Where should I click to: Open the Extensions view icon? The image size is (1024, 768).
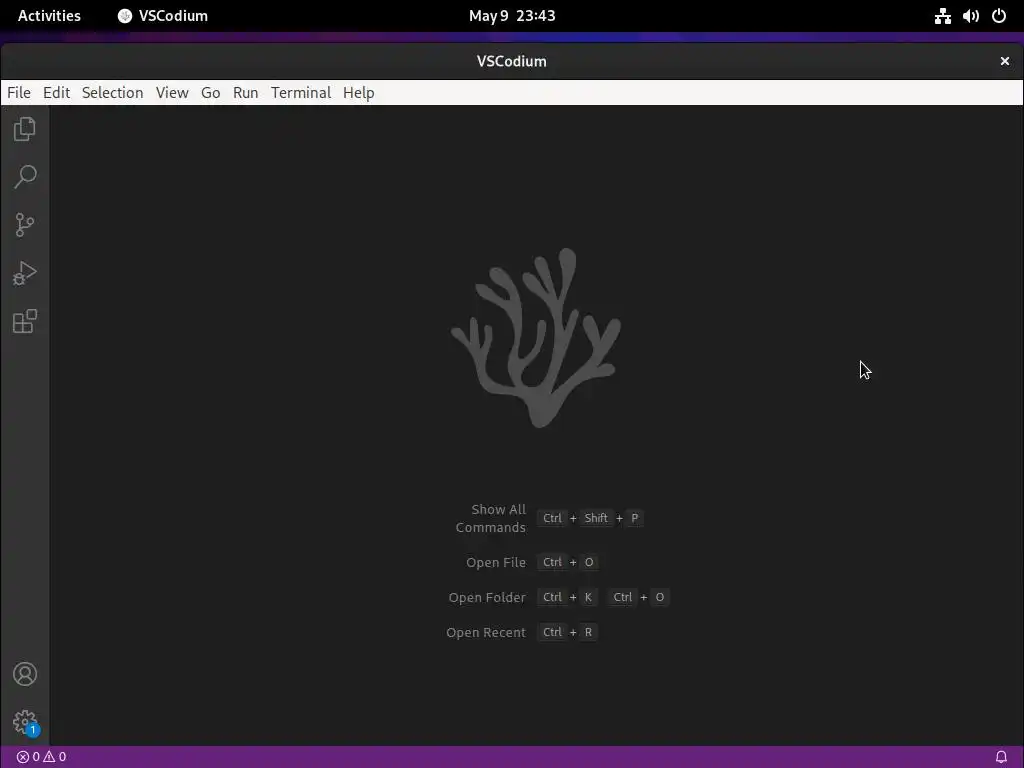25,321
